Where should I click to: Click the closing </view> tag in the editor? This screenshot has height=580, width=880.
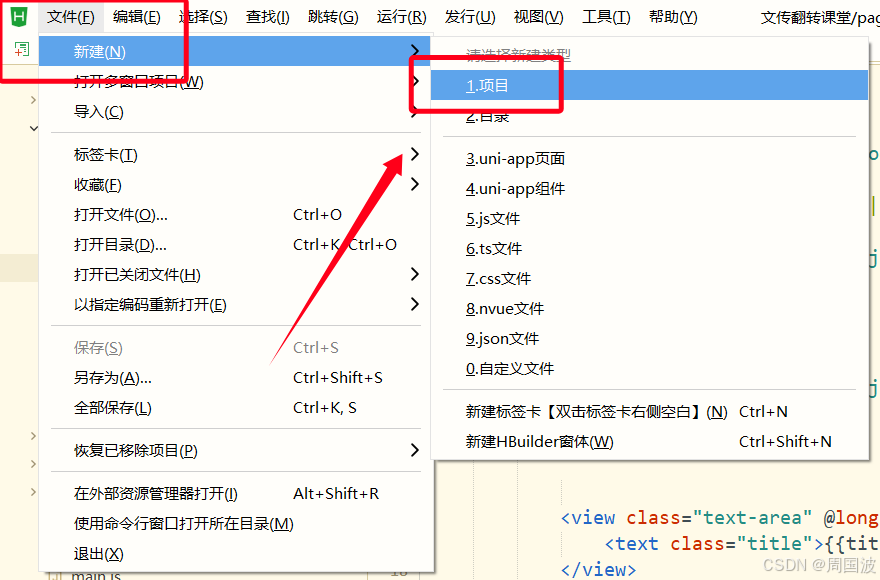pos(598,570)
